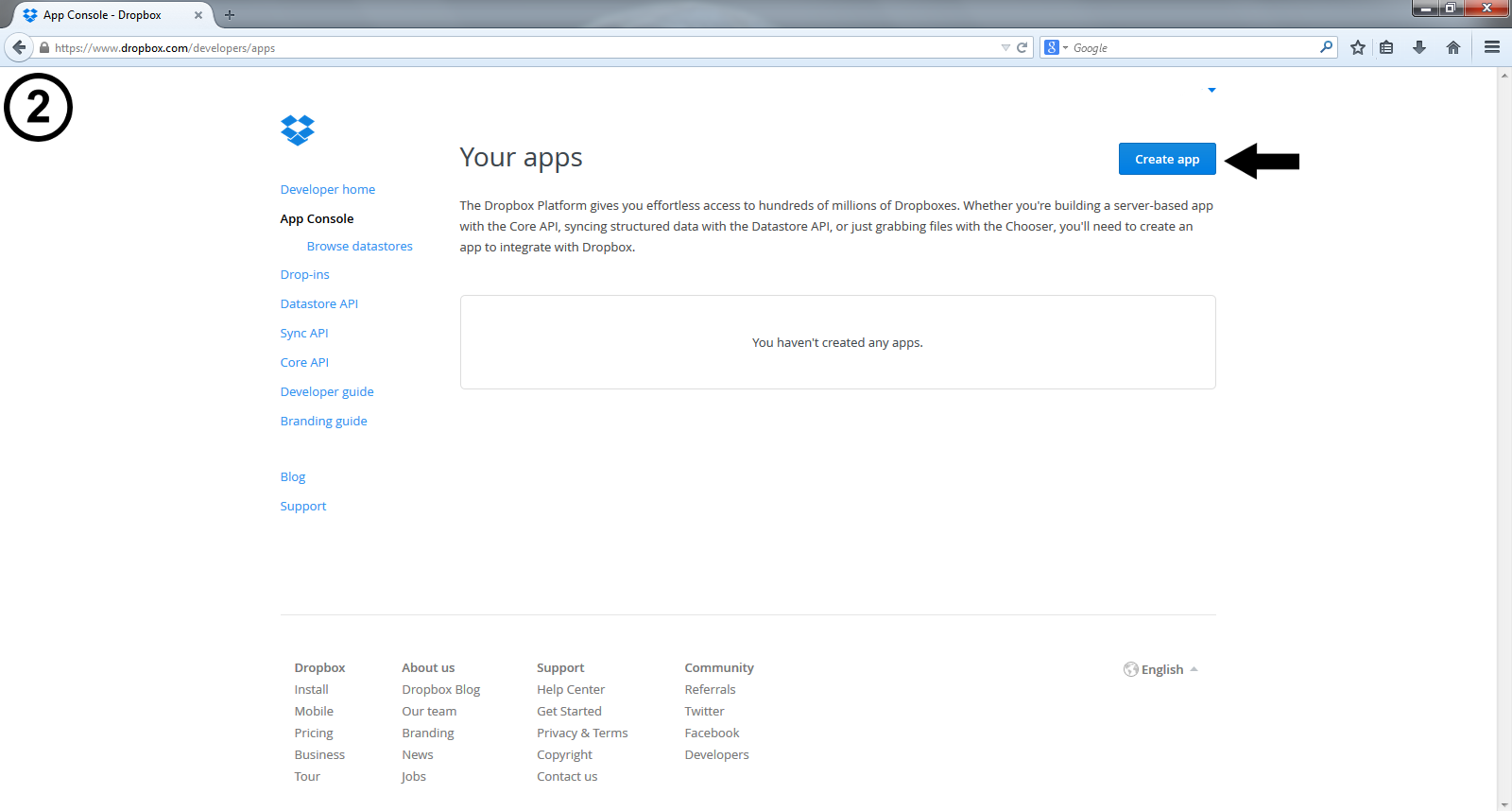Open the Support link in sidebar
The width and height of the screenshot is (1512, 811).
[x=303, y=506]
